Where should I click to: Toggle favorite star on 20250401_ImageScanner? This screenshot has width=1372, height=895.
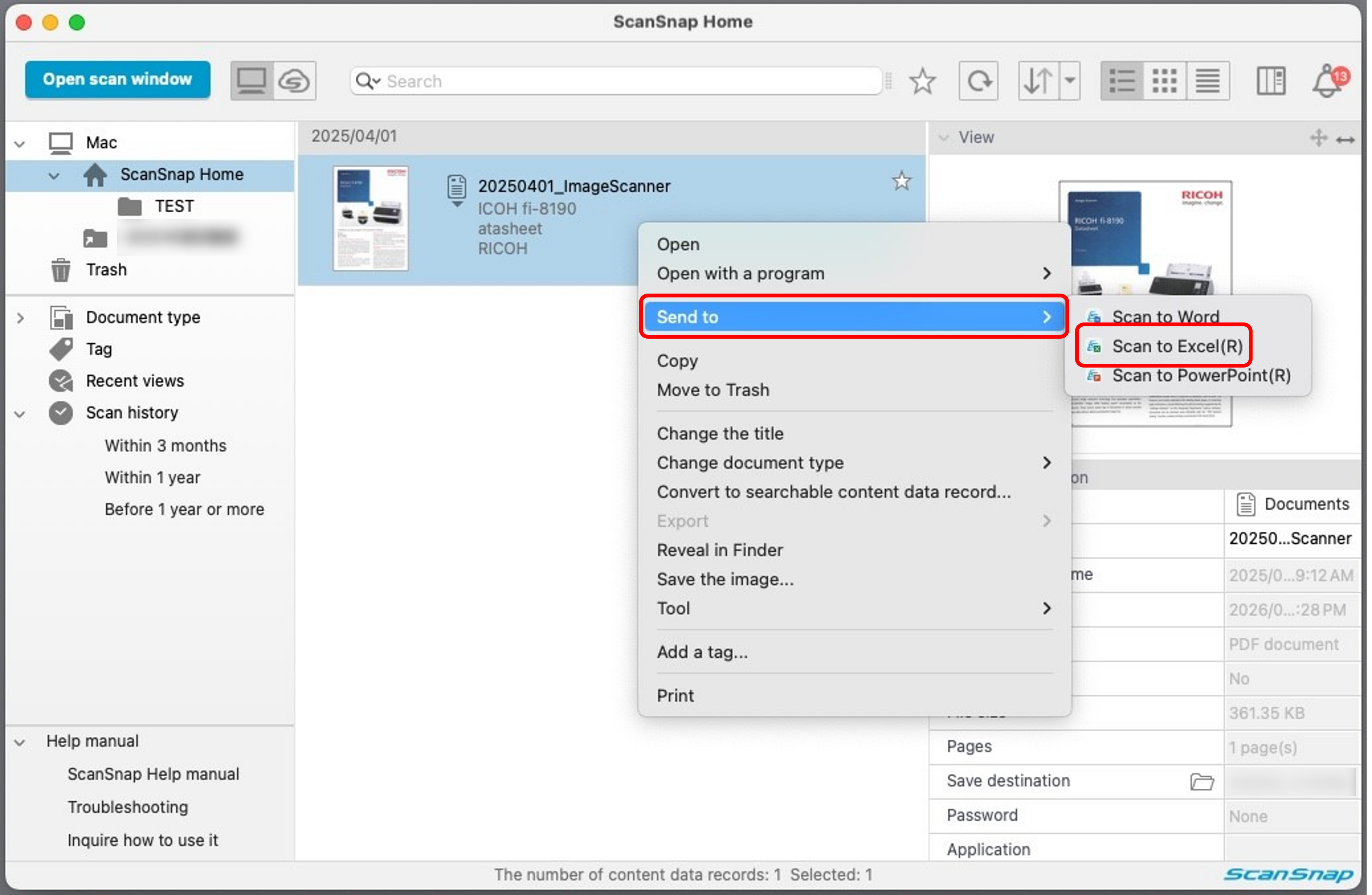pos(901,181)
